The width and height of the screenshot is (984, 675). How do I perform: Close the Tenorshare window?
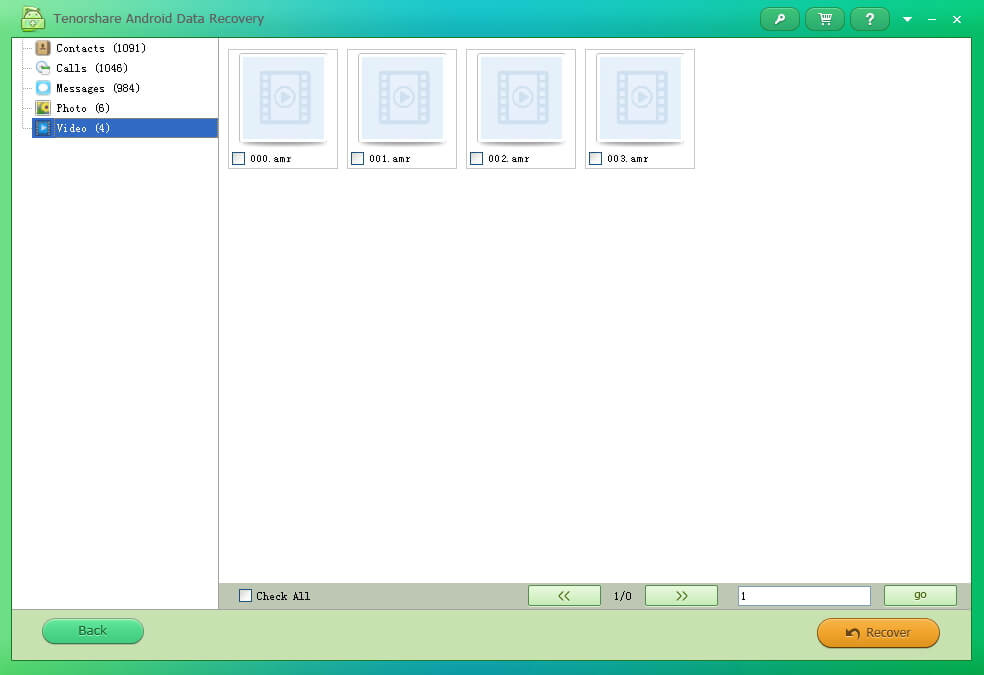(957, 19)
